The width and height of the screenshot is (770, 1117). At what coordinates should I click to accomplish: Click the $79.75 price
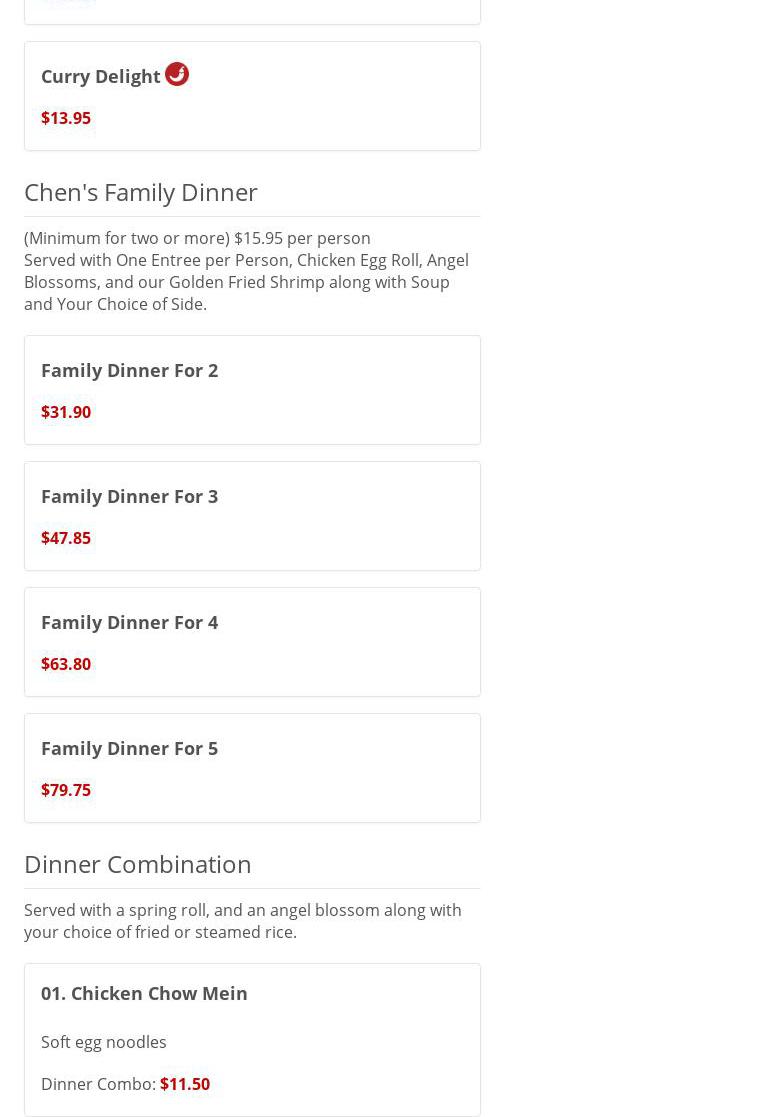(66, 790)
